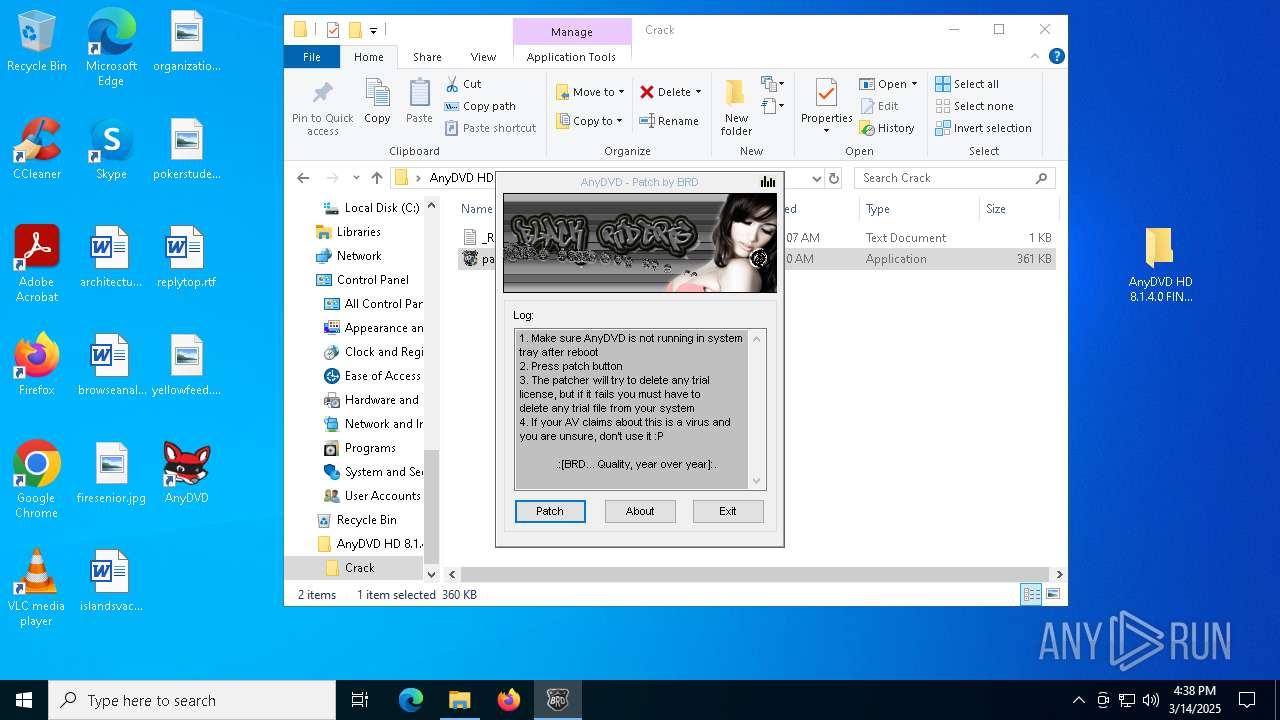Open the About dialog of the patcher

click(640, 511)
